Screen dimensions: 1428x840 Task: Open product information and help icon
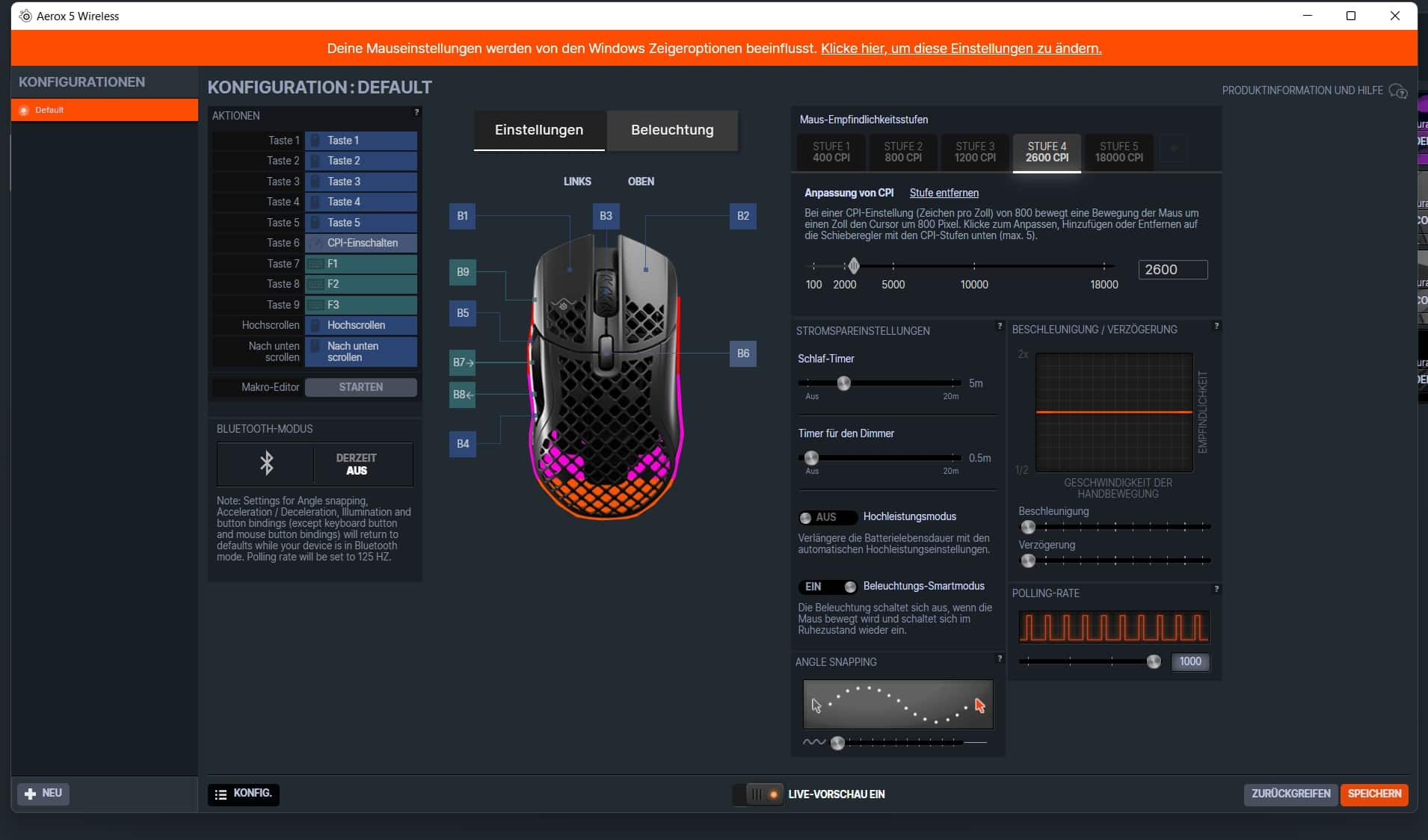point(1397,91)
